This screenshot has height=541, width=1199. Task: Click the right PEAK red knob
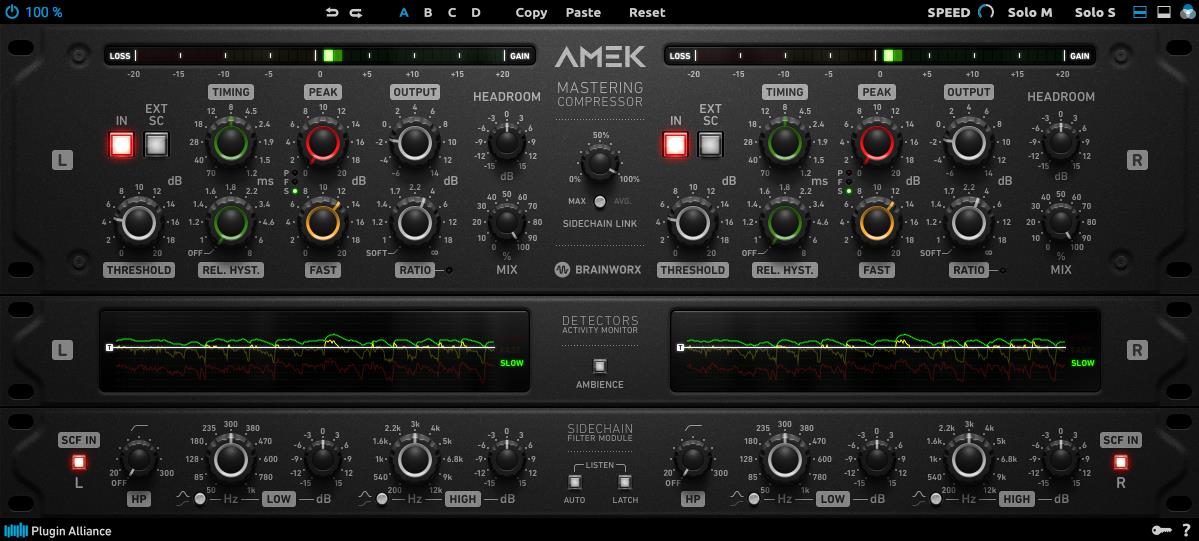click(x=876, y=142)
